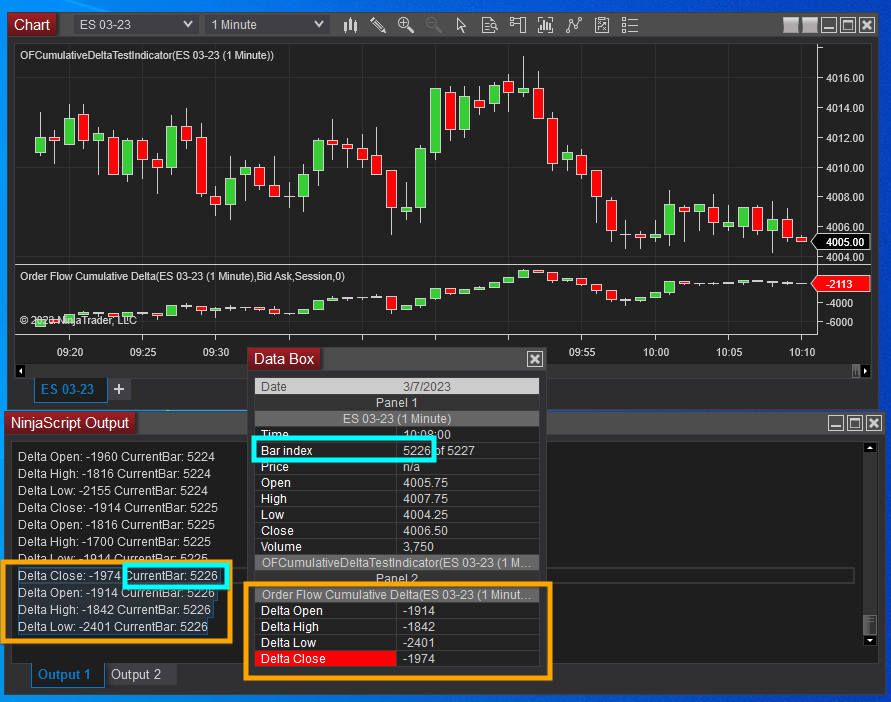
Task: Click the Delta Close row label
Action: (325, 659)
